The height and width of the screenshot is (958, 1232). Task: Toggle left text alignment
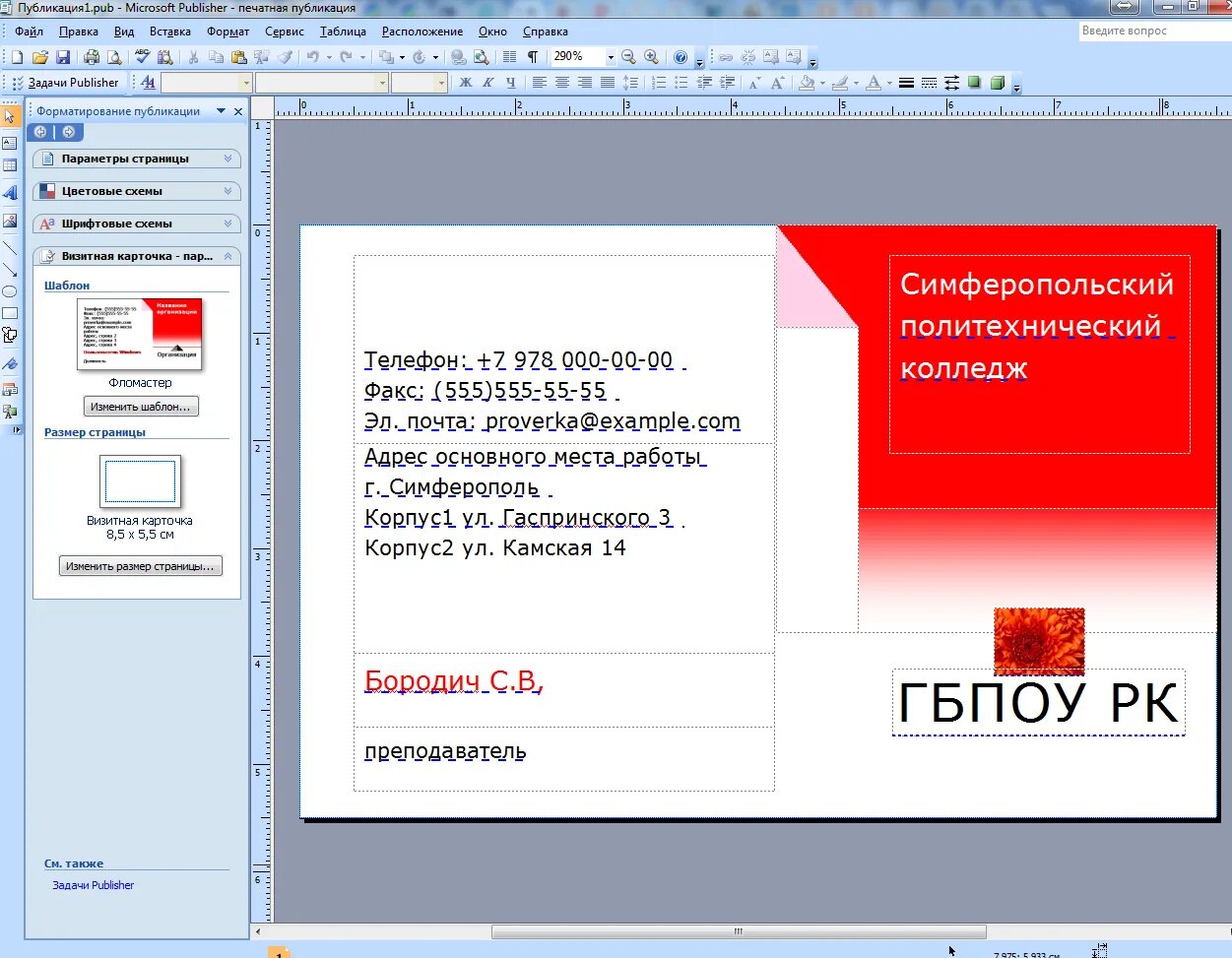(x=540, y=83)
